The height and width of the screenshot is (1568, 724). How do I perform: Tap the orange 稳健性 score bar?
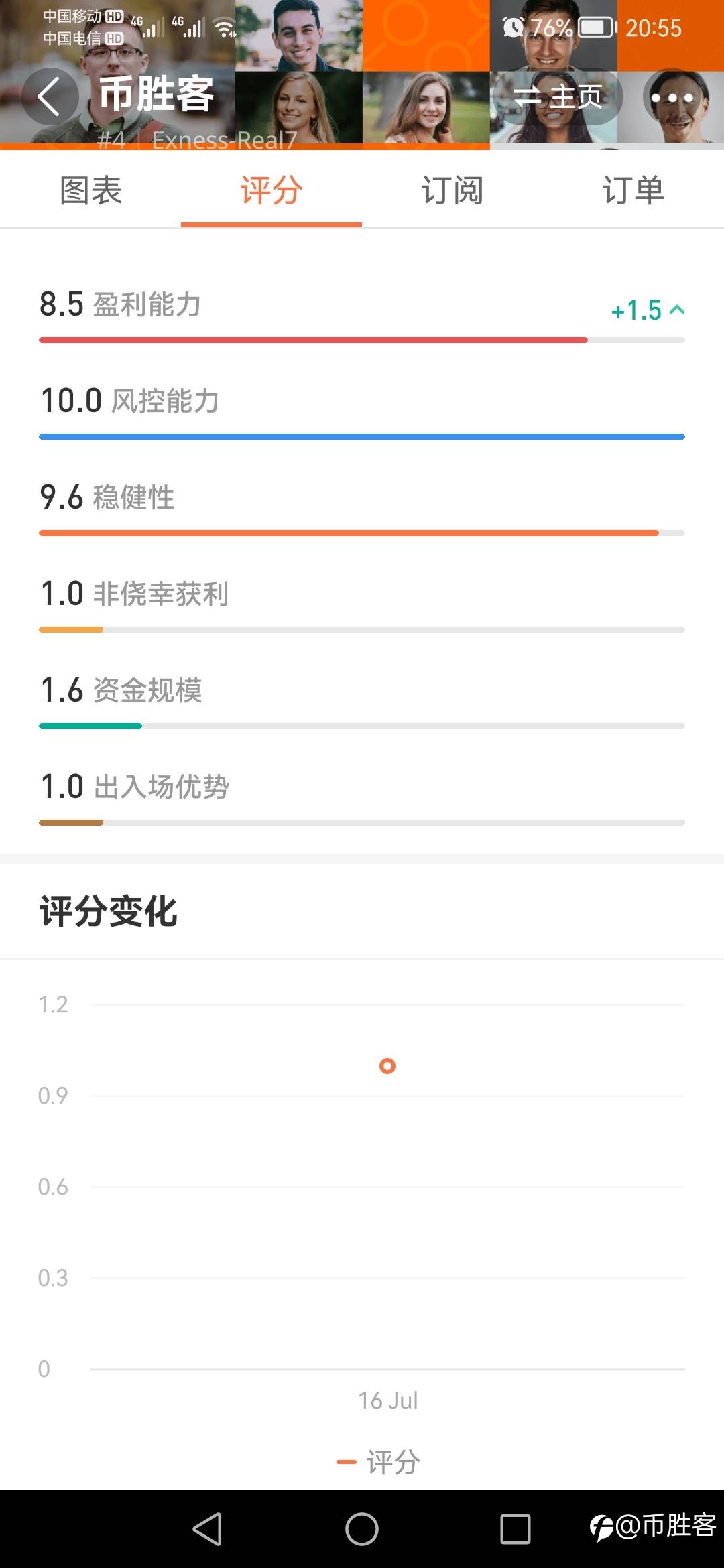tap(349, 533)
